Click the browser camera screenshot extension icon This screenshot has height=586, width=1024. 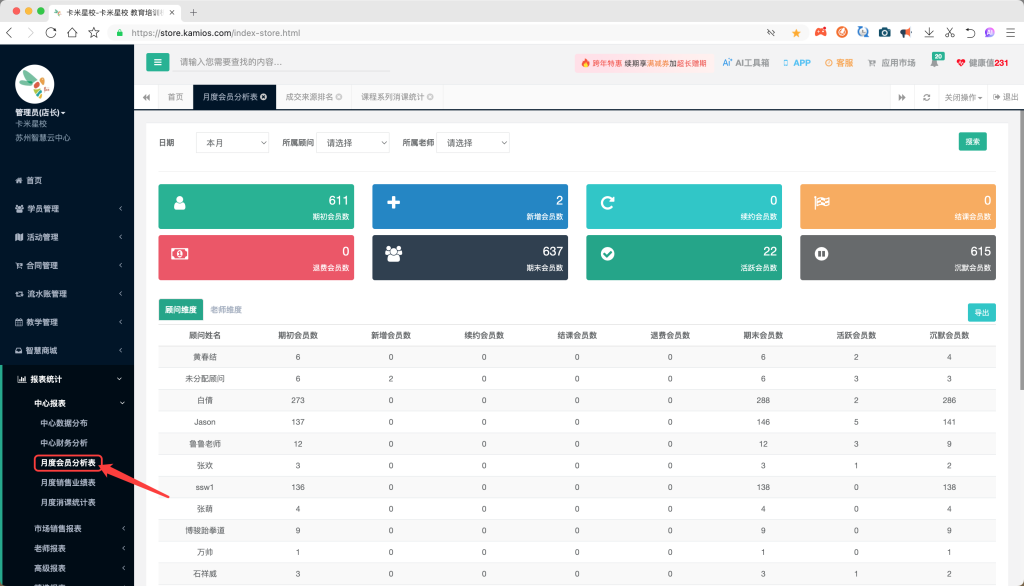point(884,32)
